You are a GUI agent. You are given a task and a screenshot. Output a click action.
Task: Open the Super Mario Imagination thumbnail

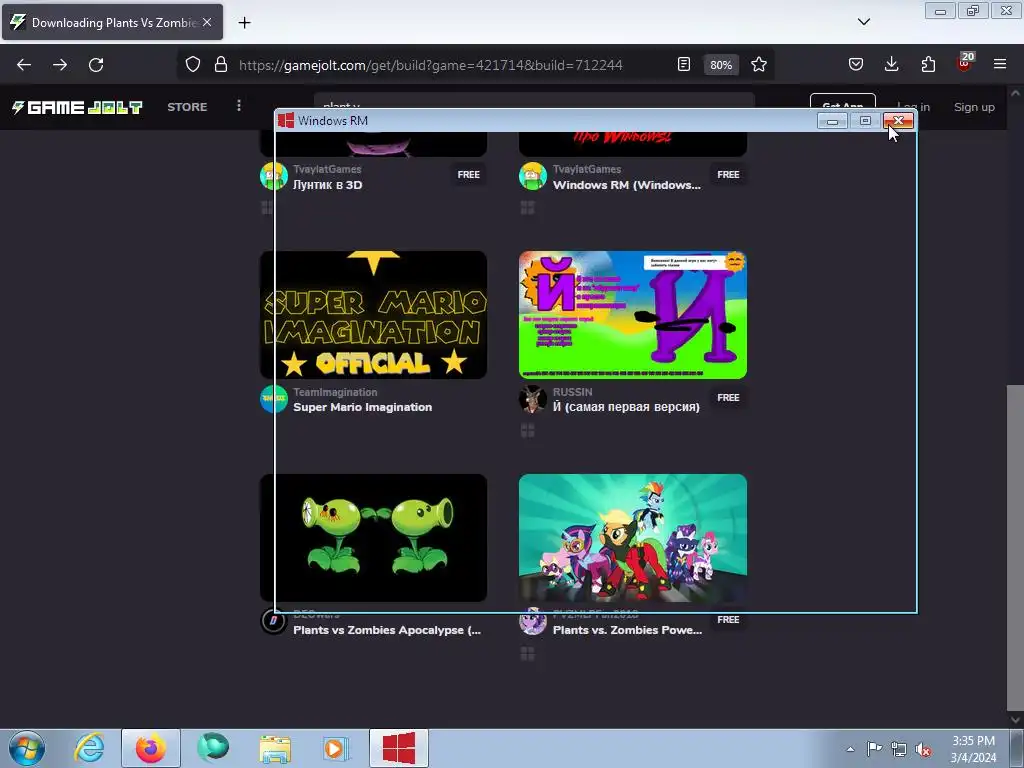(373, 315)
